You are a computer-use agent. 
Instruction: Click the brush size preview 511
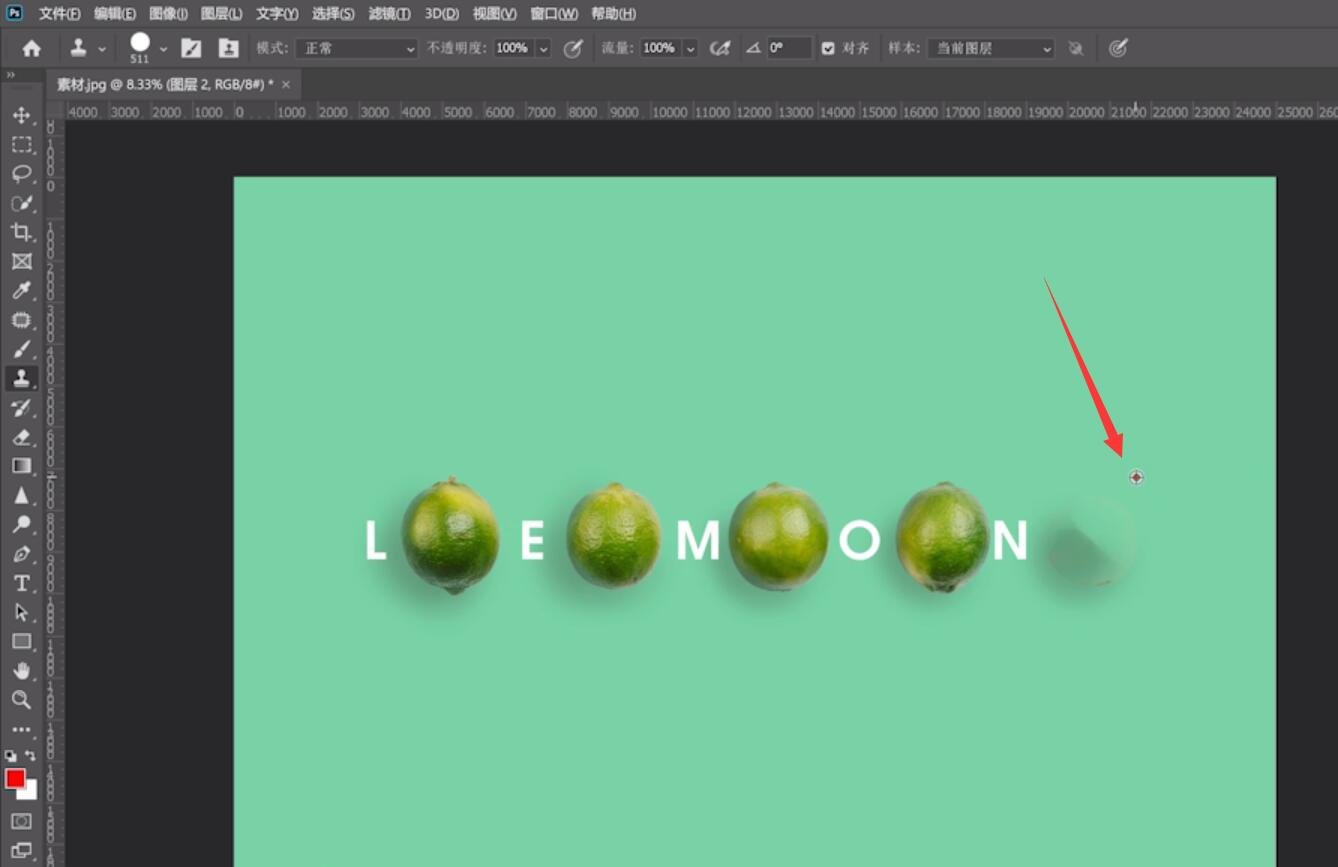coord(140,47)
